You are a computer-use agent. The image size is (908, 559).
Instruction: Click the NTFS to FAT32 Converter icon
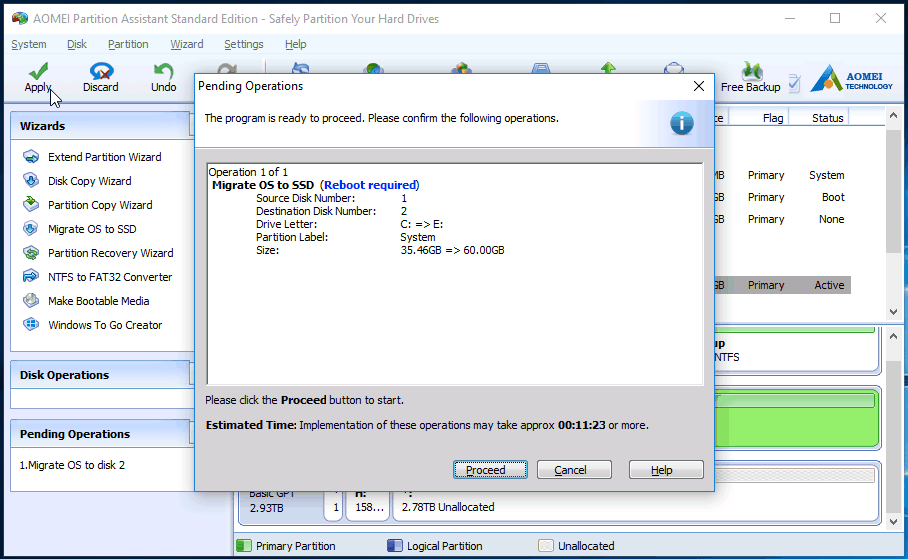click(x=31, y=277)
